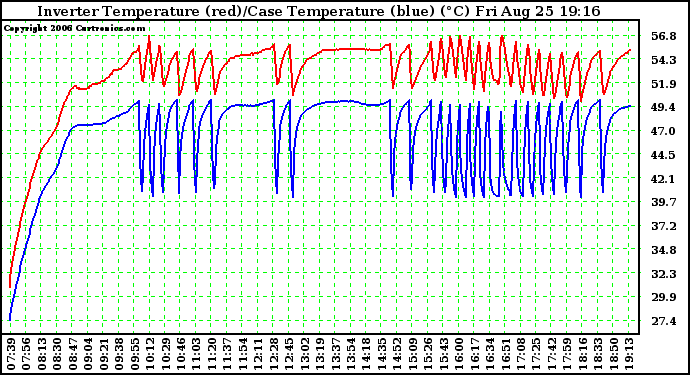Select the 14:52 time axis label
Screen dimensions: 690x375
coord(397,354)
